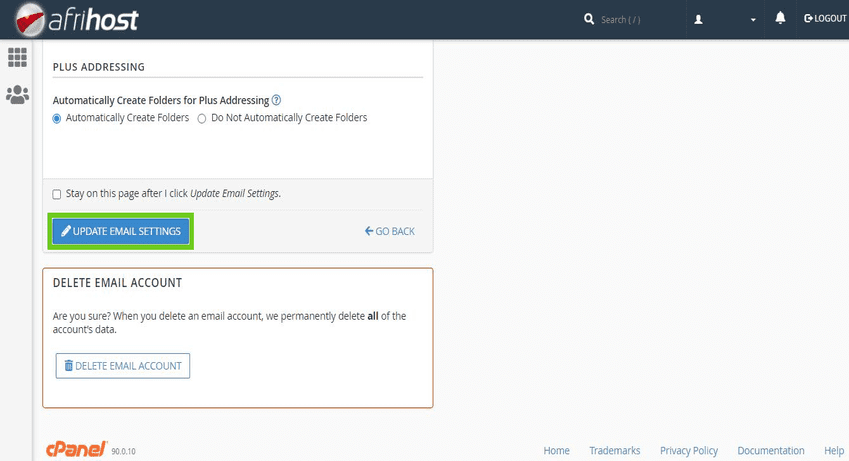Select Do Not Automatically Create Folders
This screenshot has height=461, width=849.
[202, 118]
